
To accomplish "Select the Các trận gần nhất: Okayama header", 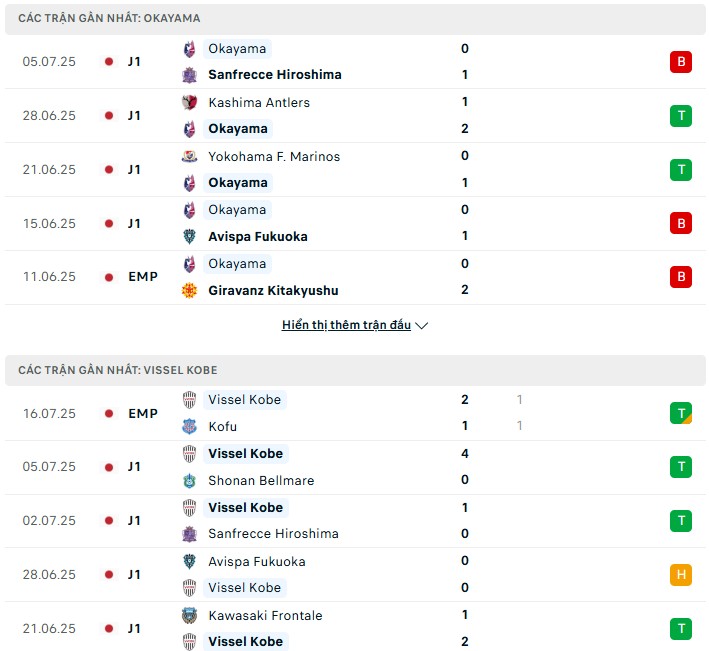I will tap(355, 19).
